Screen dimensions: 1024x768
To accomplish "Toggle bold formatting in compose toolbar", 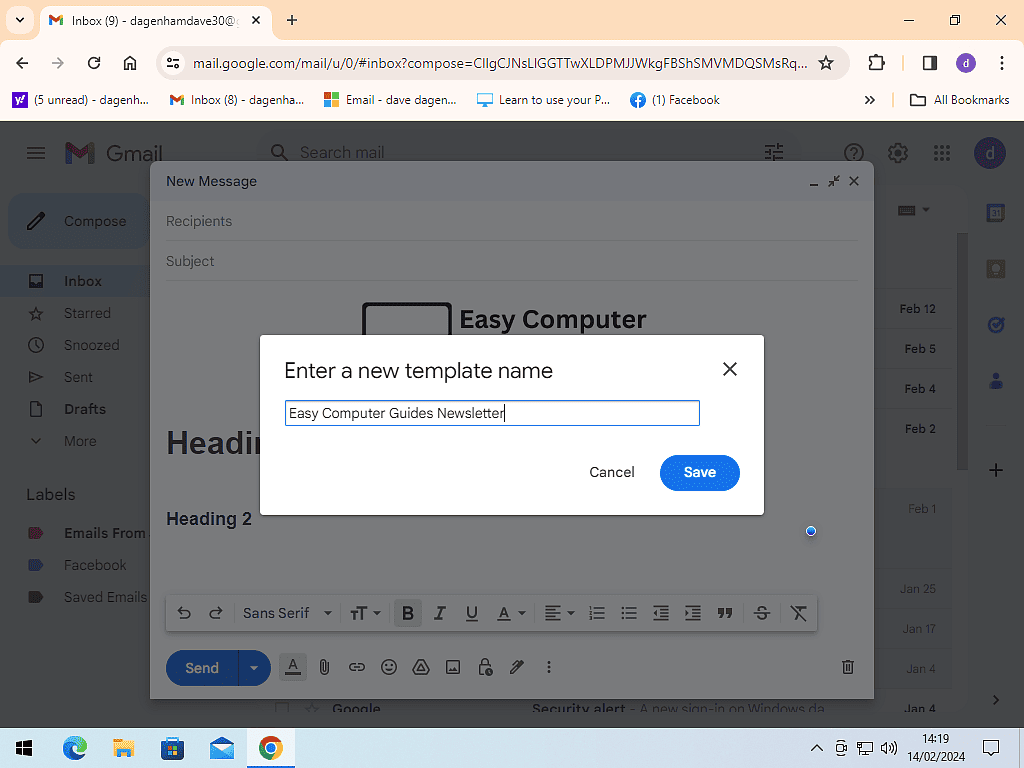I will coord(407,613).
